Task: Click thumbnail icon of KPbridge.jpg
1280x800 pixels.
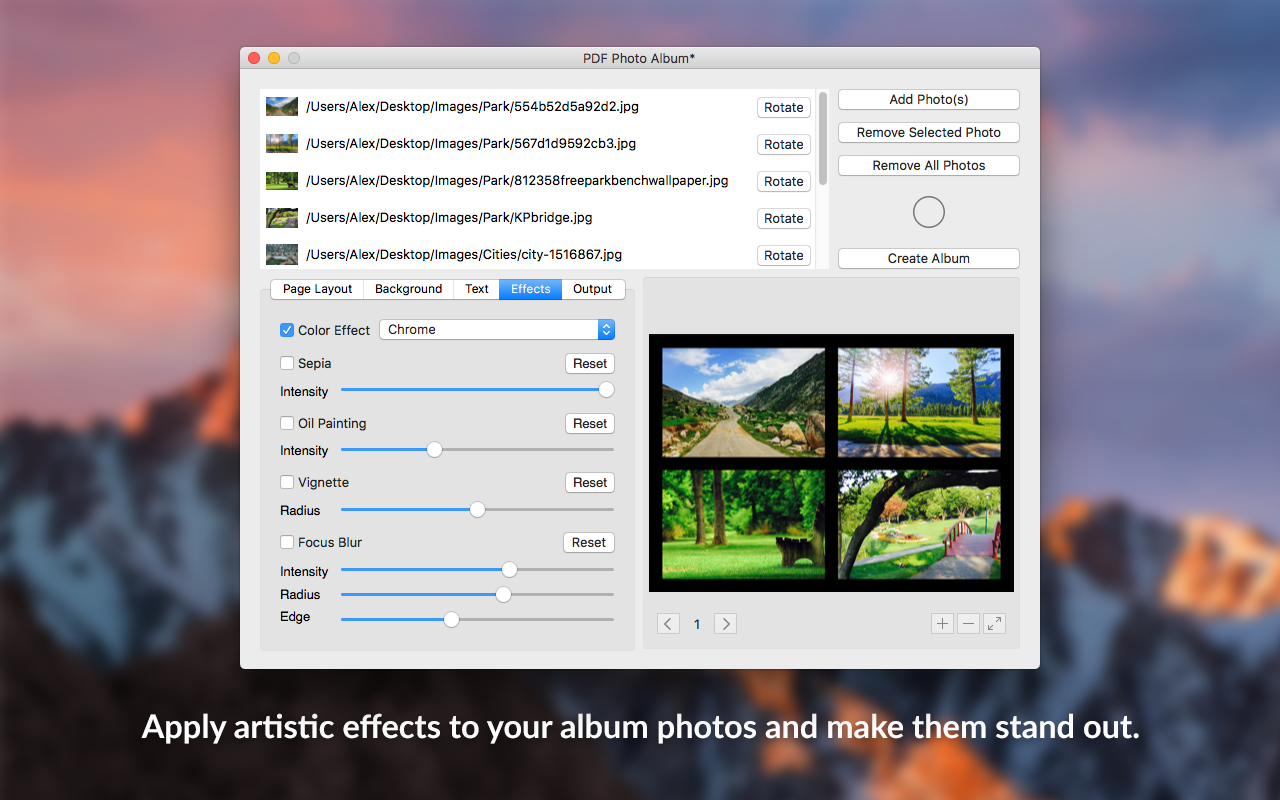Action: 282,218
